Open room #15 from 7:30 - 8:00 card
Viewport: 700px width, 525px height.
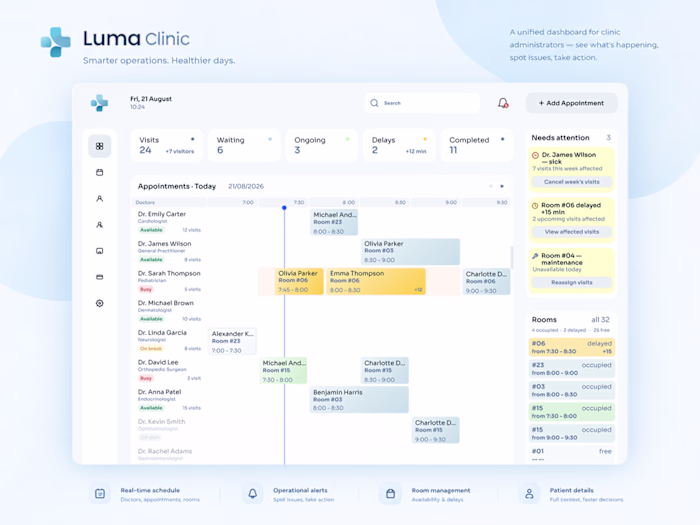572,412
